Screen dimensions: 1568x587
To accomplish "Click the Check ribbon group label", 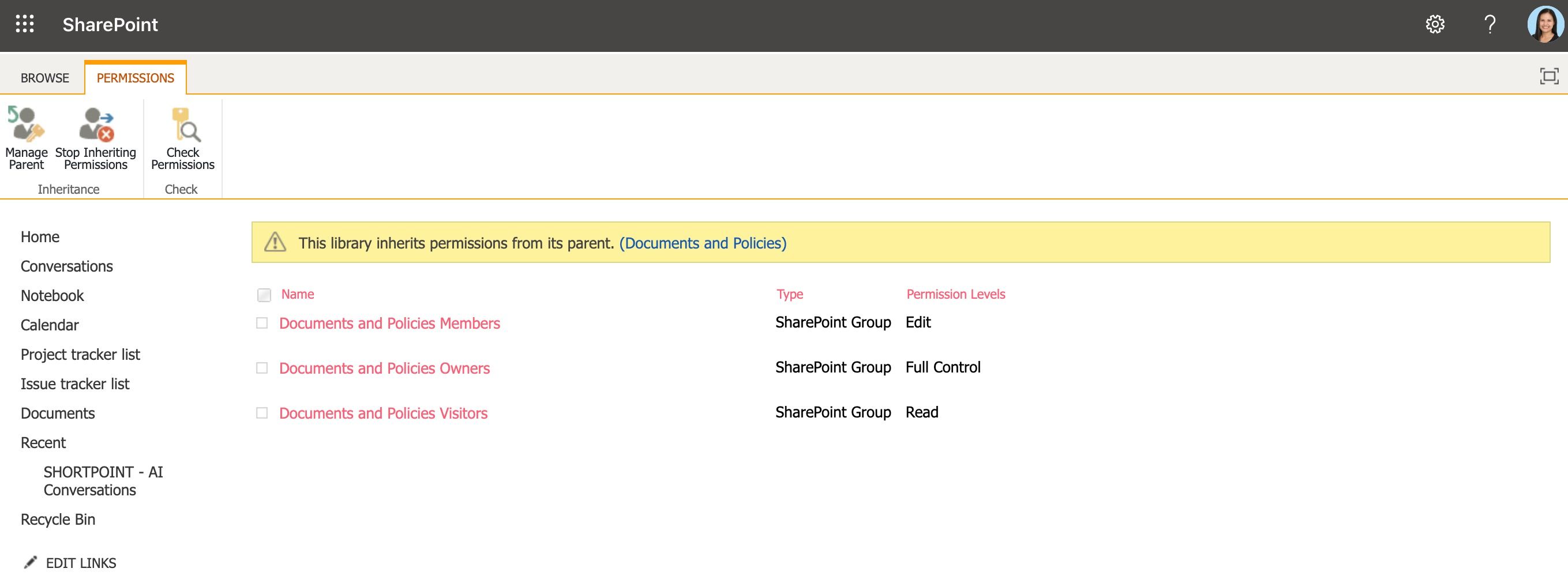I will coord(181,189).
